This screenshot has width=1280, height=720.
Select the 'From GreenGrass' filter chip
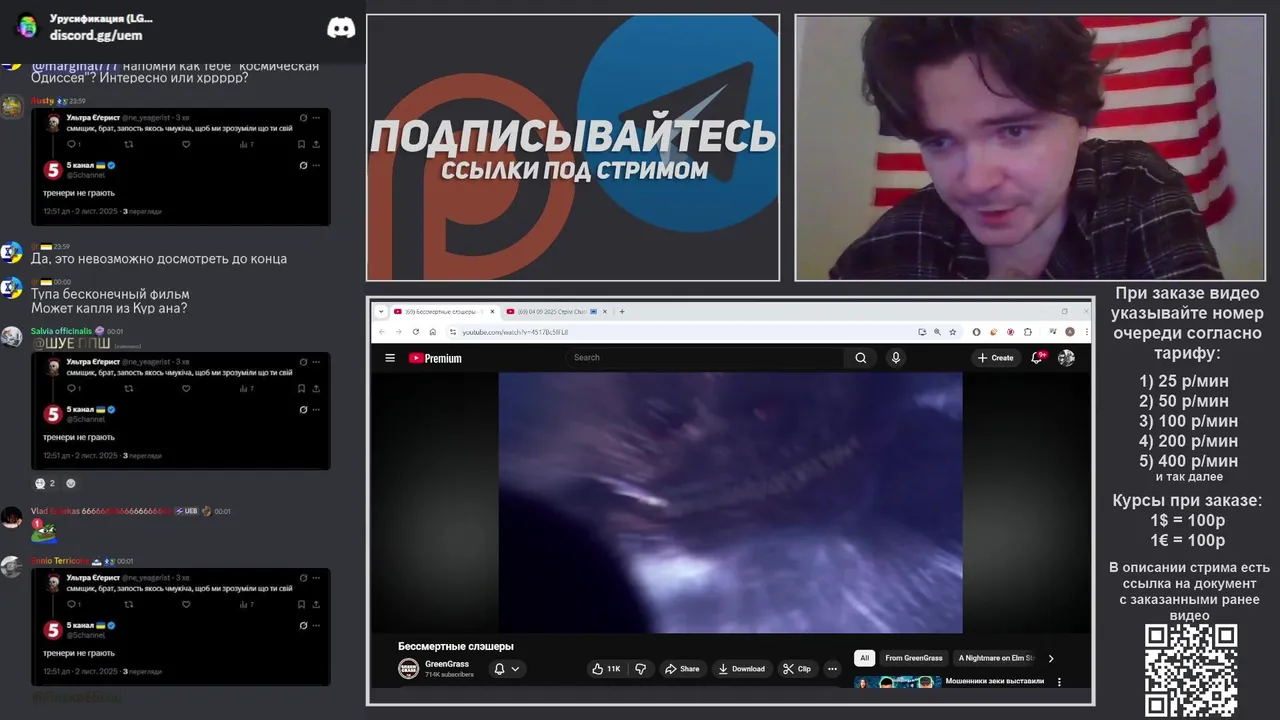click(x=914, y=658)
